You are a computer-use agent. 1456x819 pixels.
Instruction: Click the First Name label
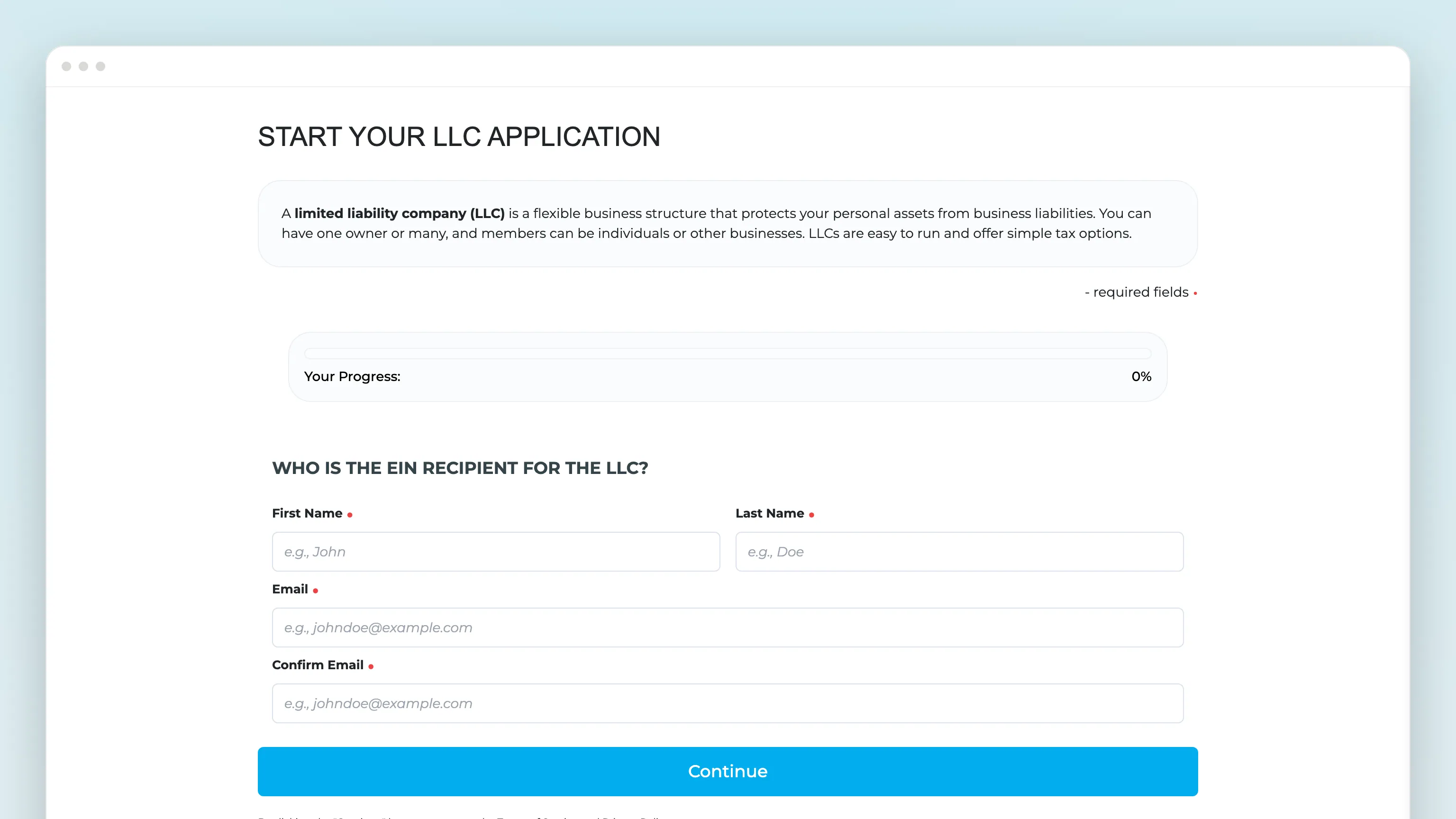(307, 513)
